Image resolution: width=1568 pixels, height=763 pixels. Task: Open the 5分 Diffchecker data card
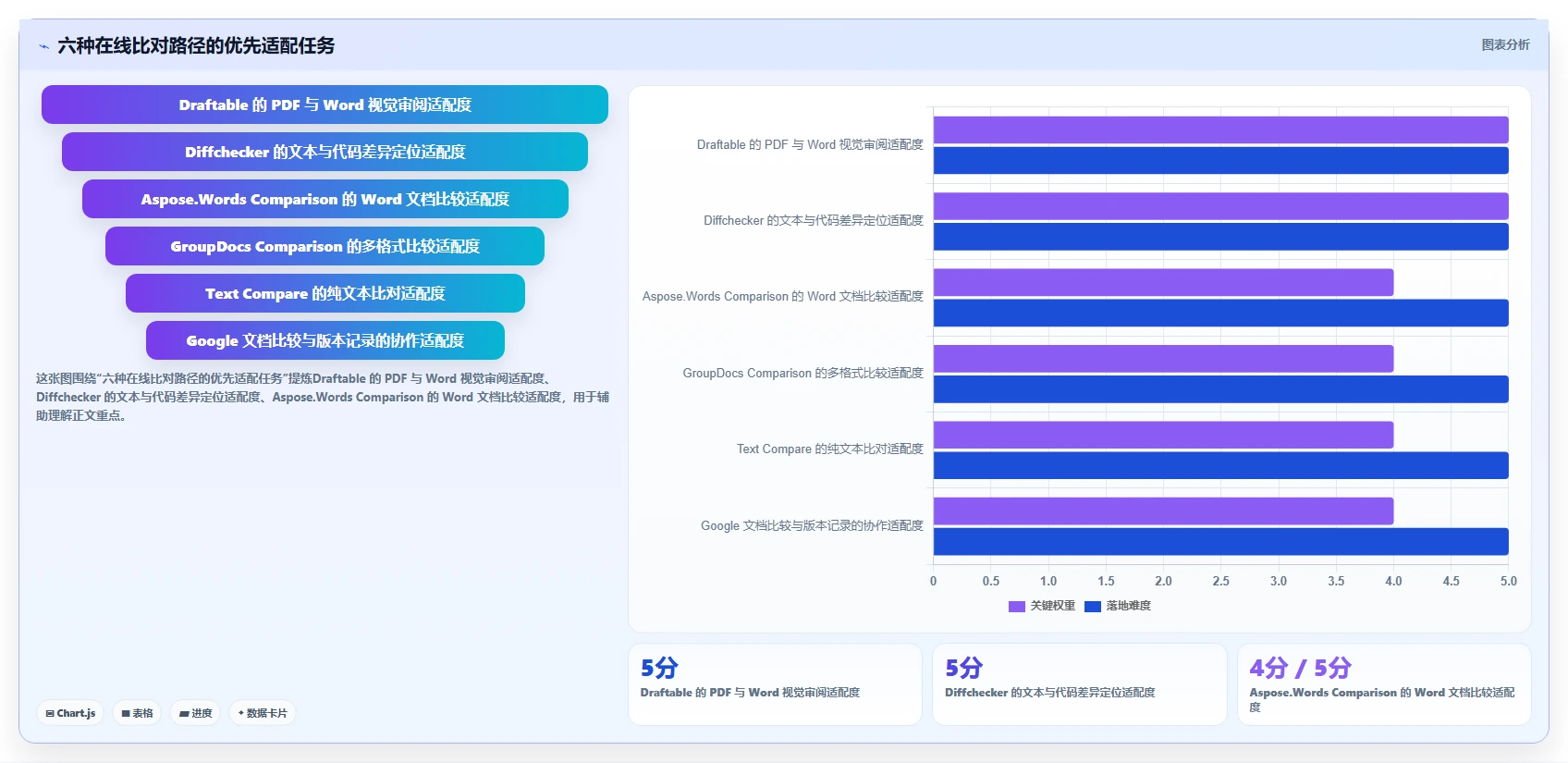tap(1080, 684)
